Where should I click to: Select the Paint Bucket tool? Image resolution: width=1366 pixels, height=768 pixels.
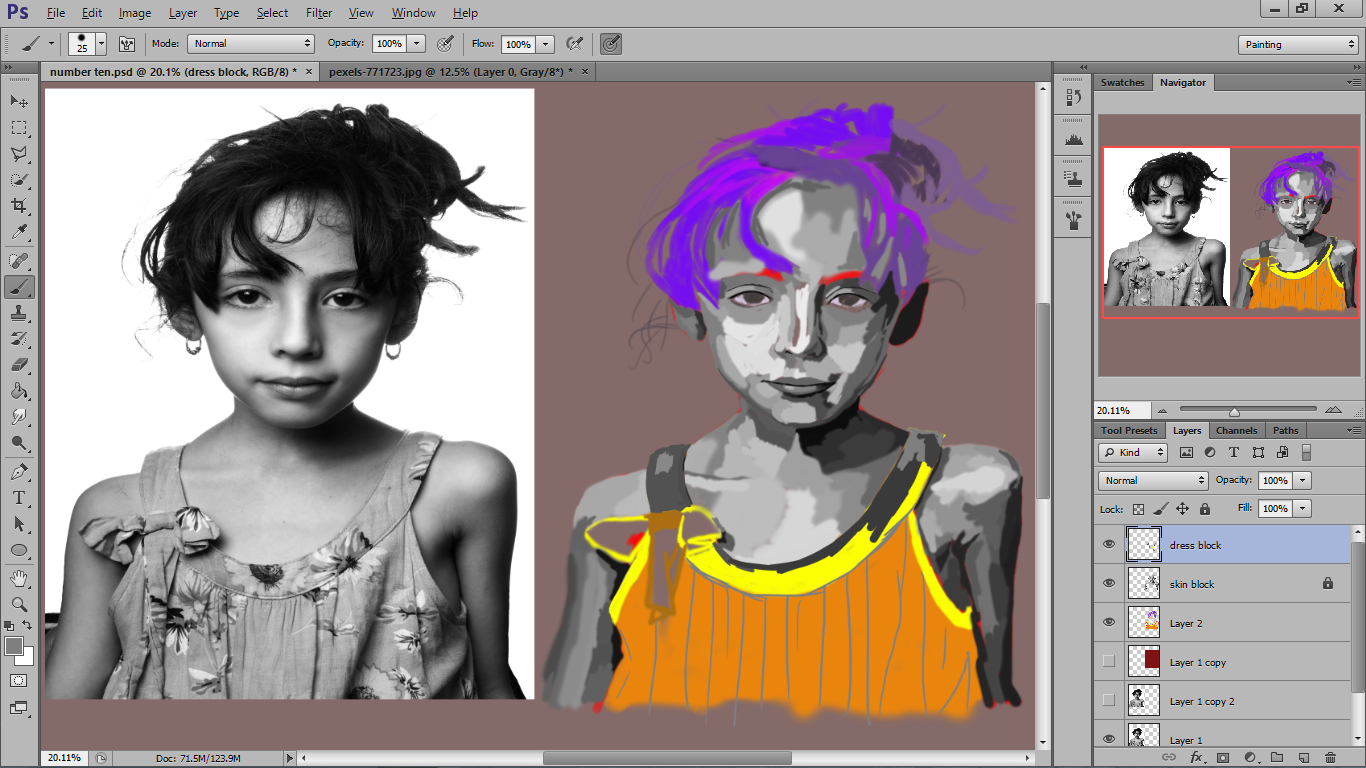(19, 391)
